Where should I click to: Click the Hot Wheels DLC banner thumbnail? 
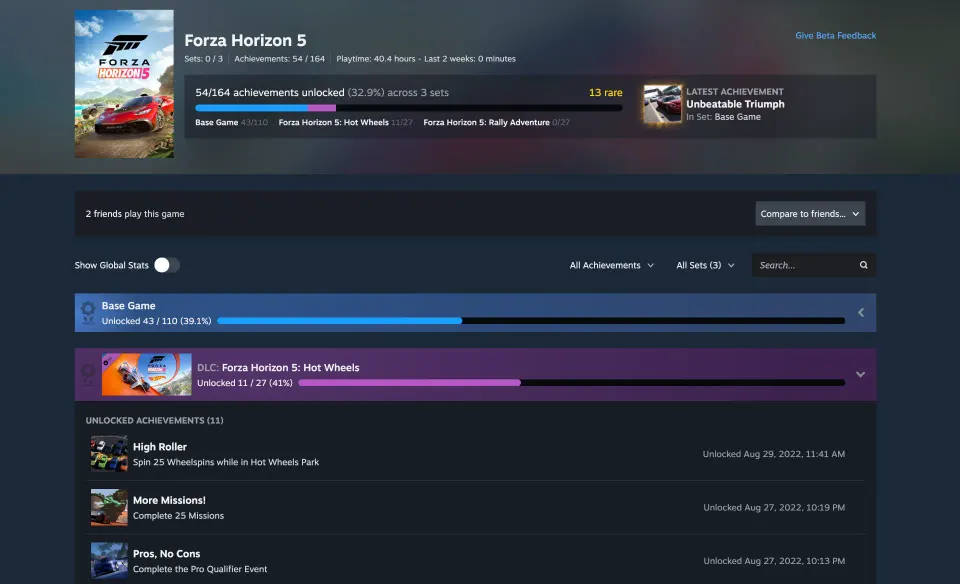coord(147,374)
